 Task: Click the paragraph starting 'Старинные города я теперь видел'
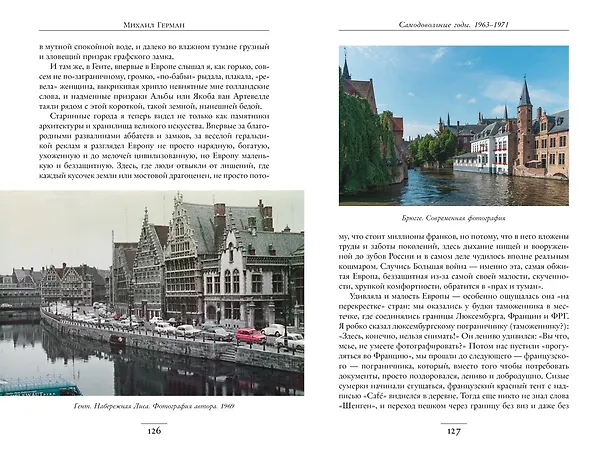154,146
